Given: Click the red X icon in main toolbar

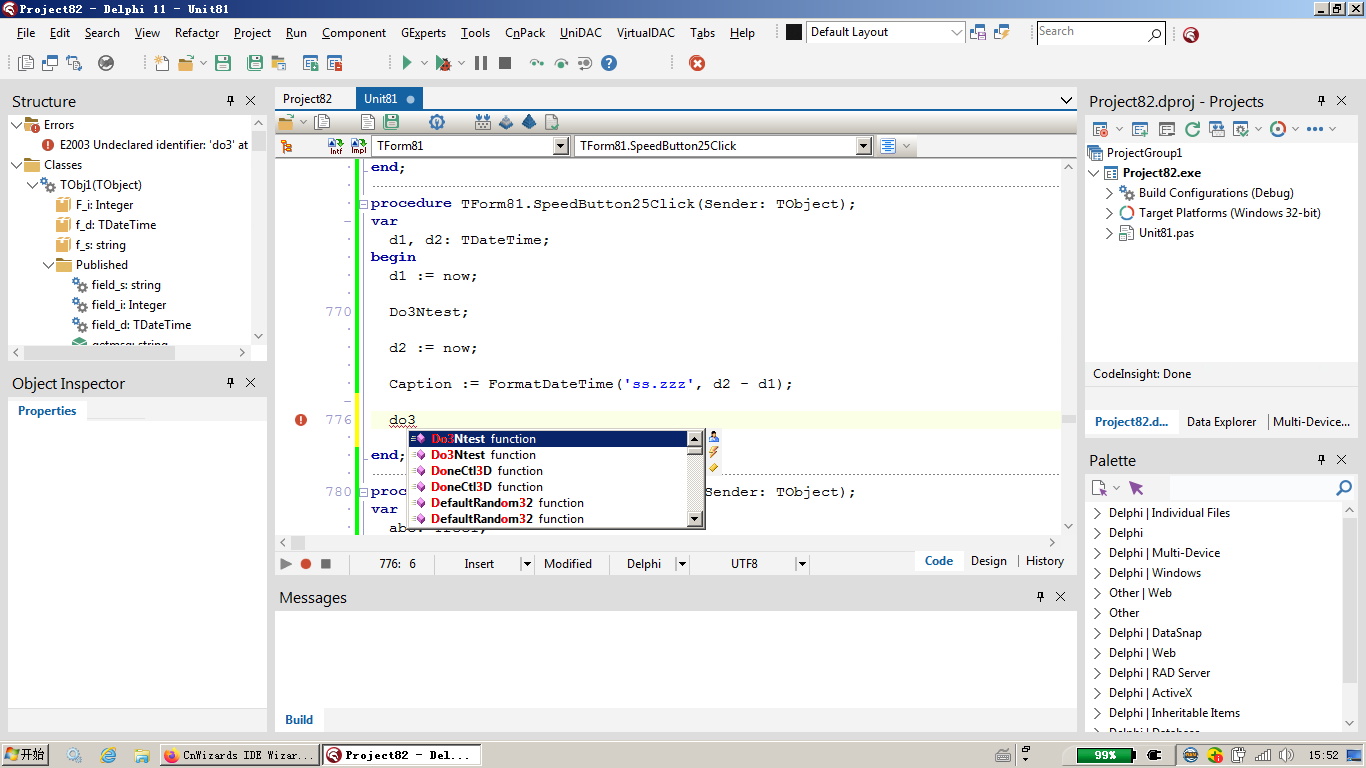Looking at the screenshot, I should [697, 63].
